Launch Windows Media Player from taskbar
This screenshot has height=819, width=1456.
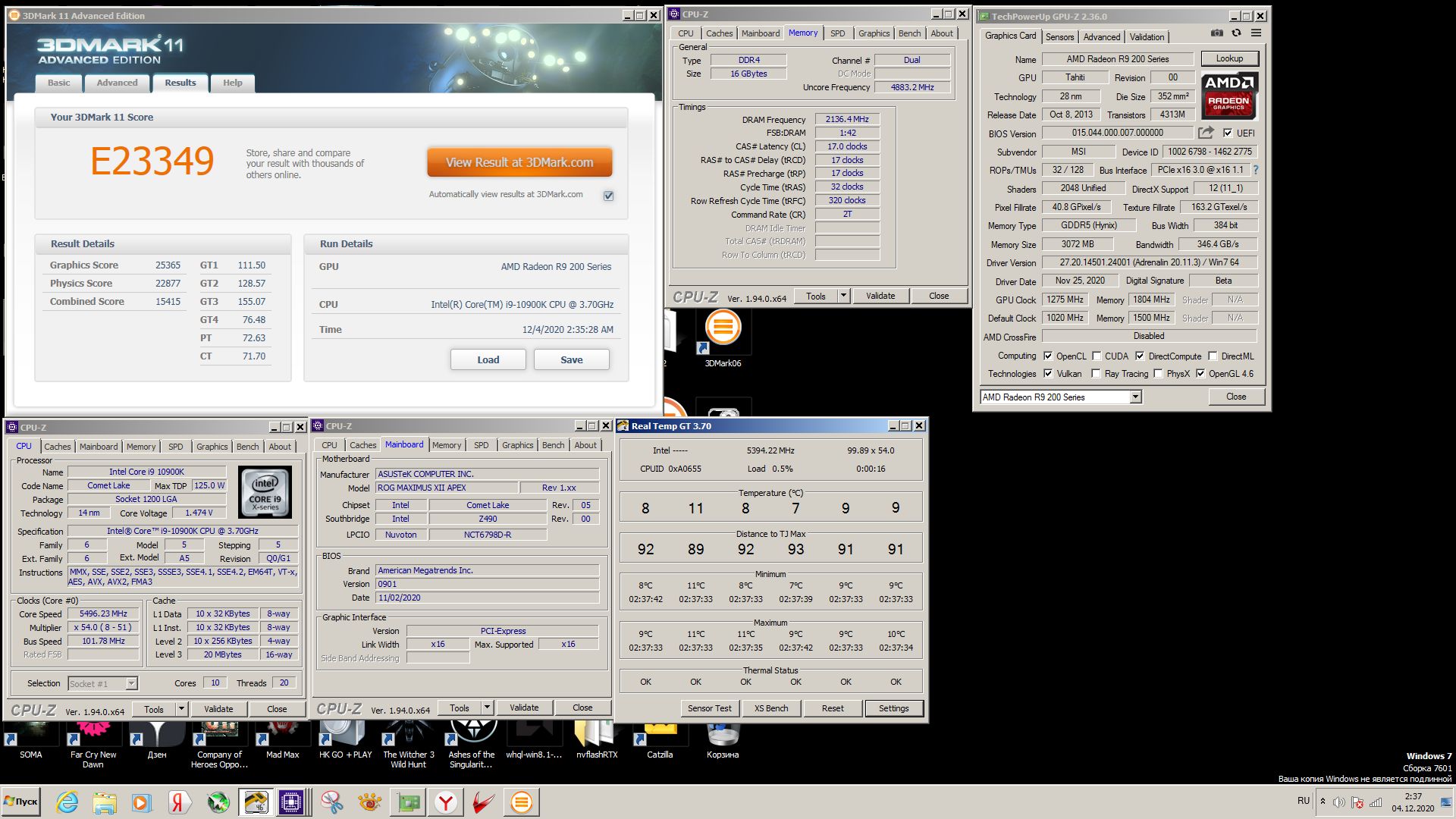click(x=141, y=802)
